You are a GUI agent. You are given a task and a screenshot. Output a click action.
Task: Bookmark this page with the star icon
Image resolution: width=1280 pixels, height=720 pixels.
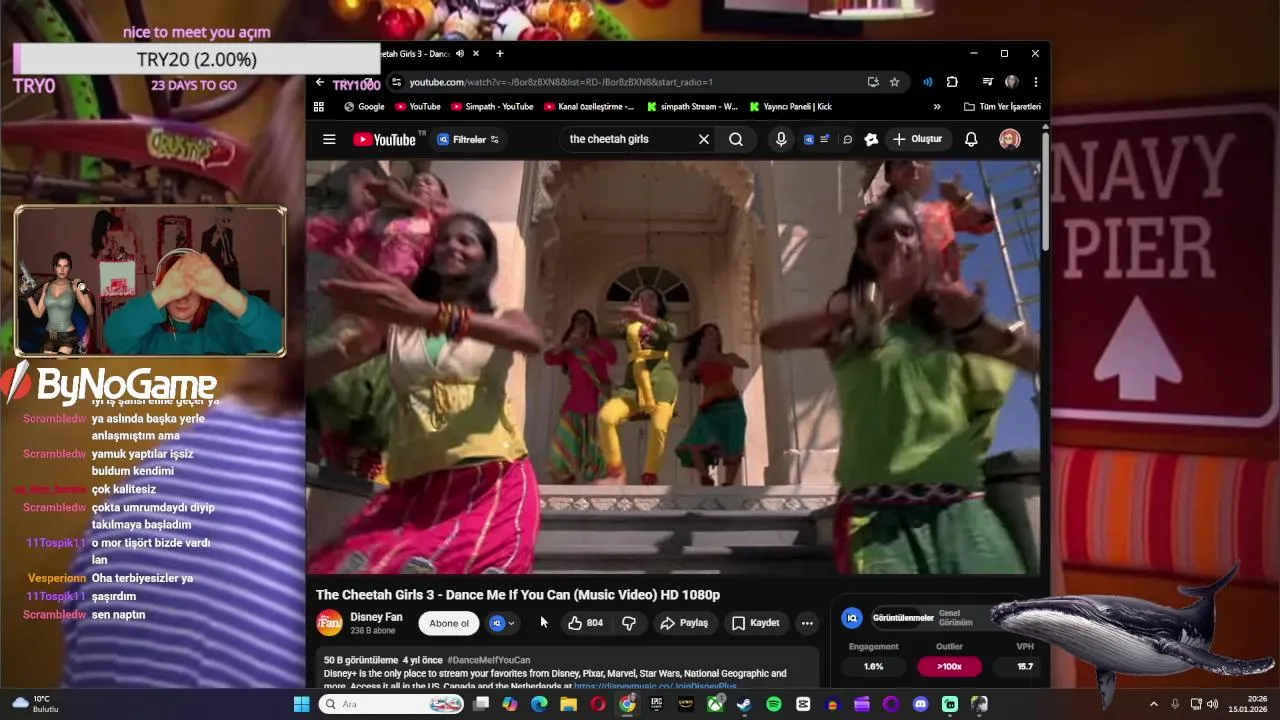click(895, 82)
